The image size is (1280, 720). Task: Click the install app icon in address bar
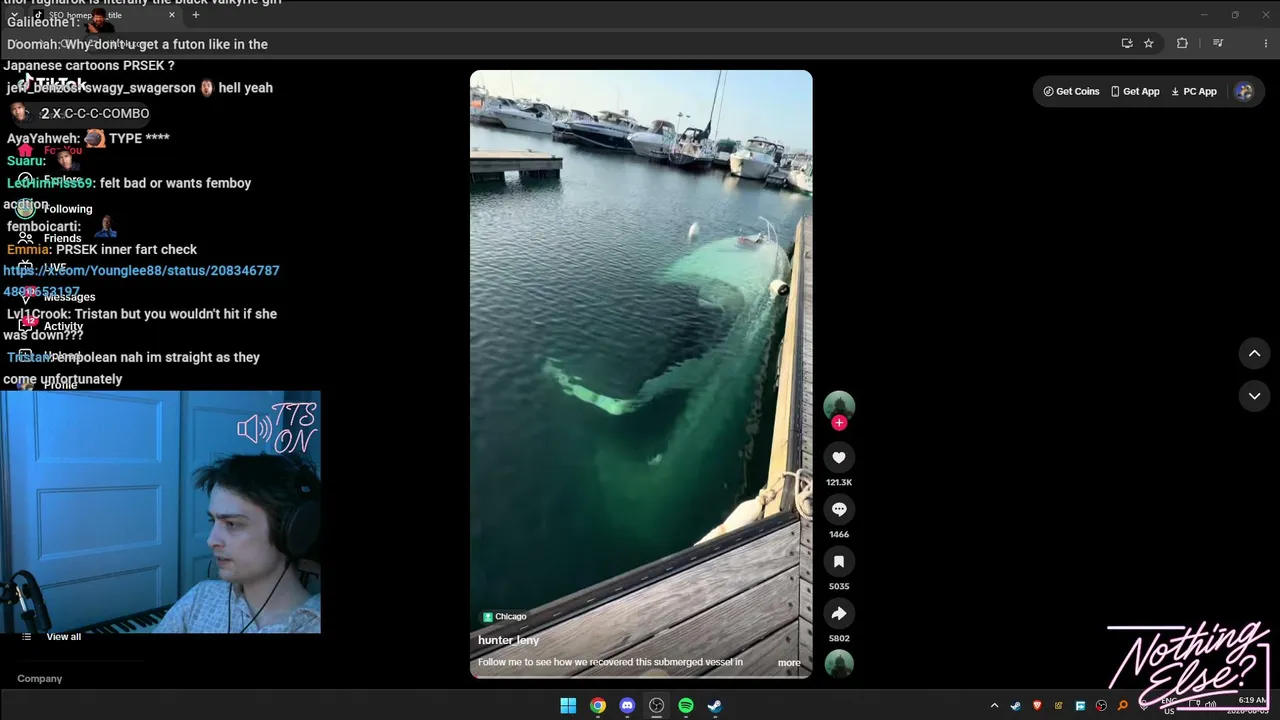(1127, 43)
